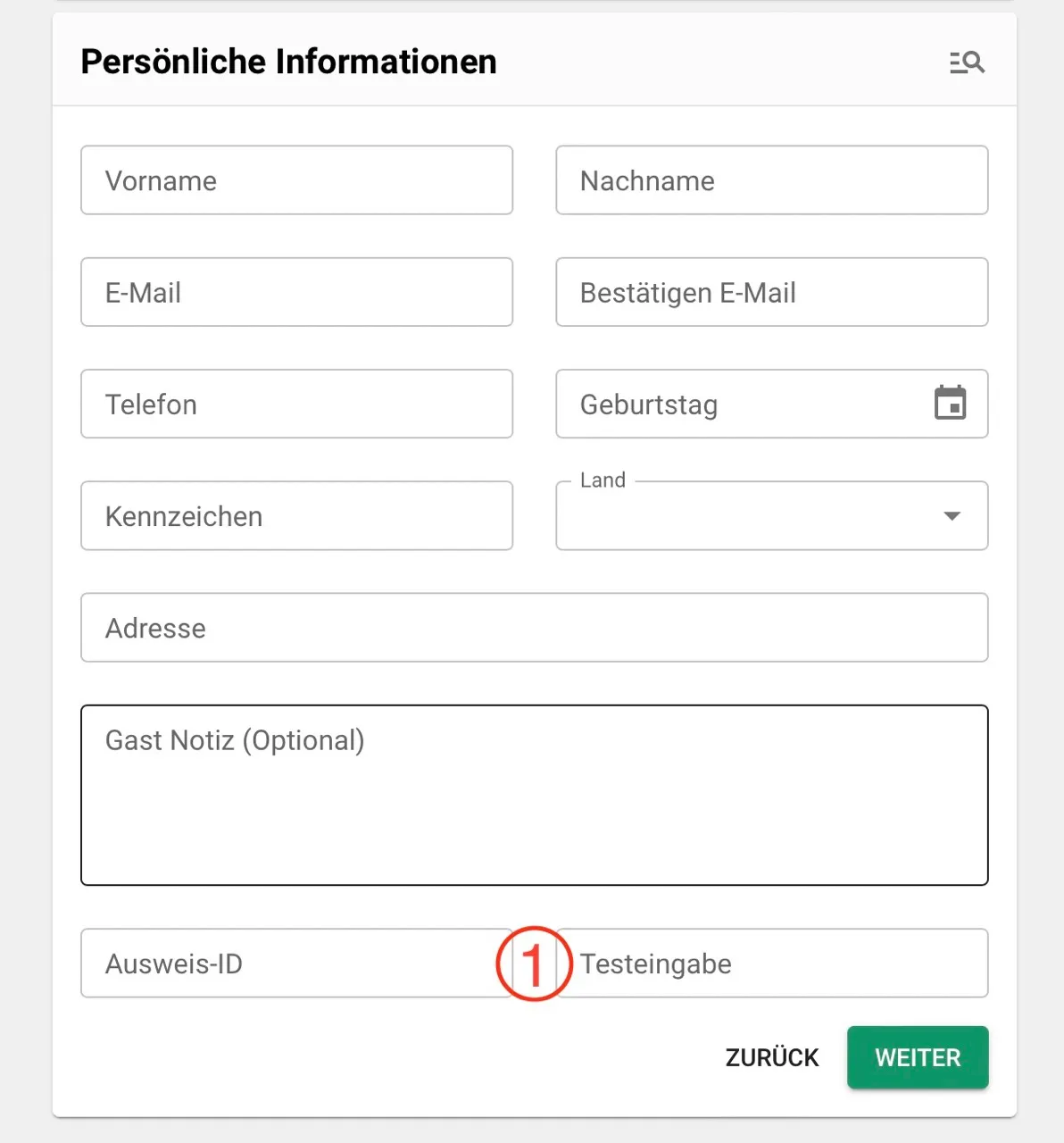Focus the Gast Notiz (Optional) text area
Screen dimensions: 1064x1143
point(534,795)
